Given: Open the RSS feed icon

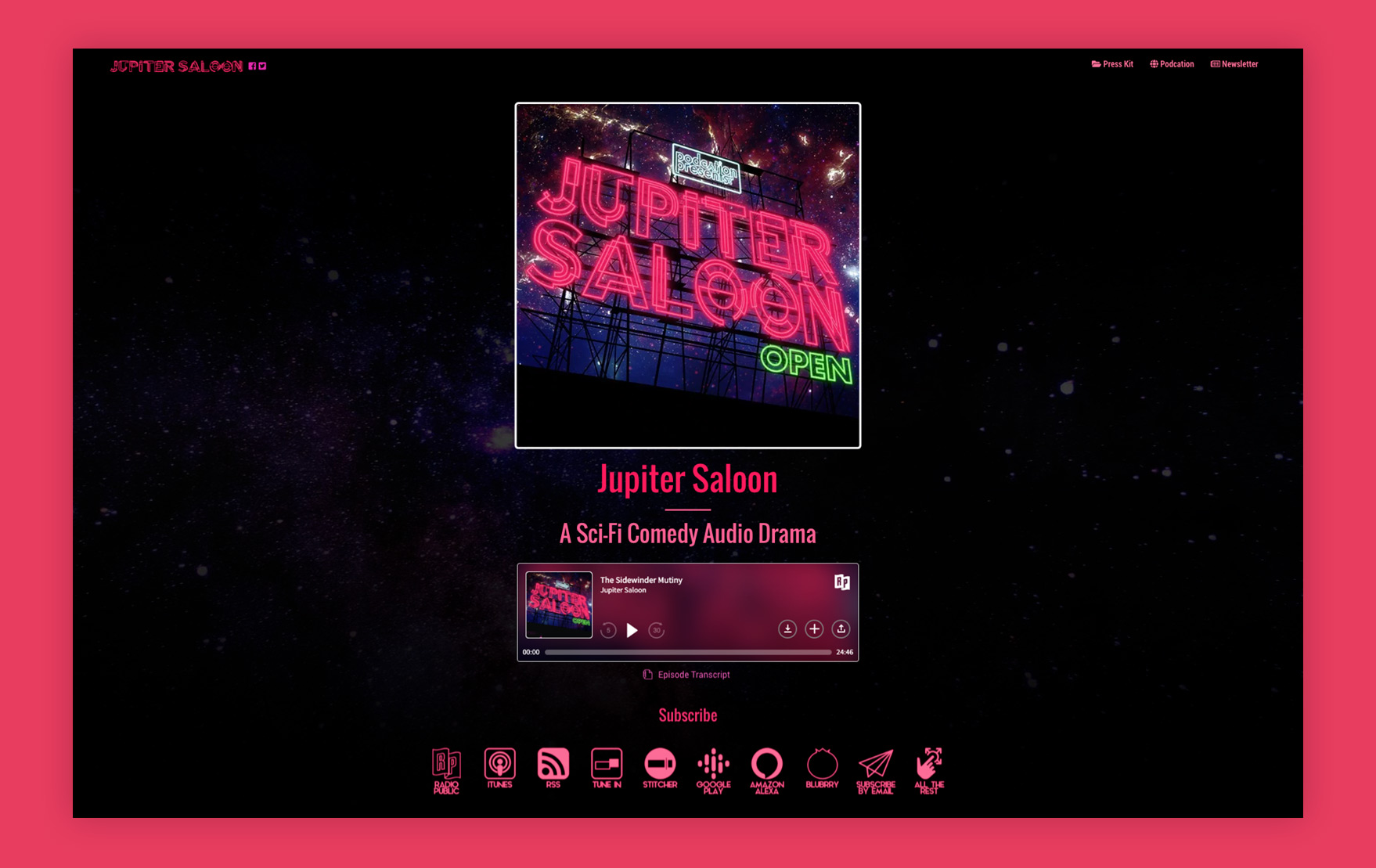Looking at the screenshot, I should tap(553, 769).
